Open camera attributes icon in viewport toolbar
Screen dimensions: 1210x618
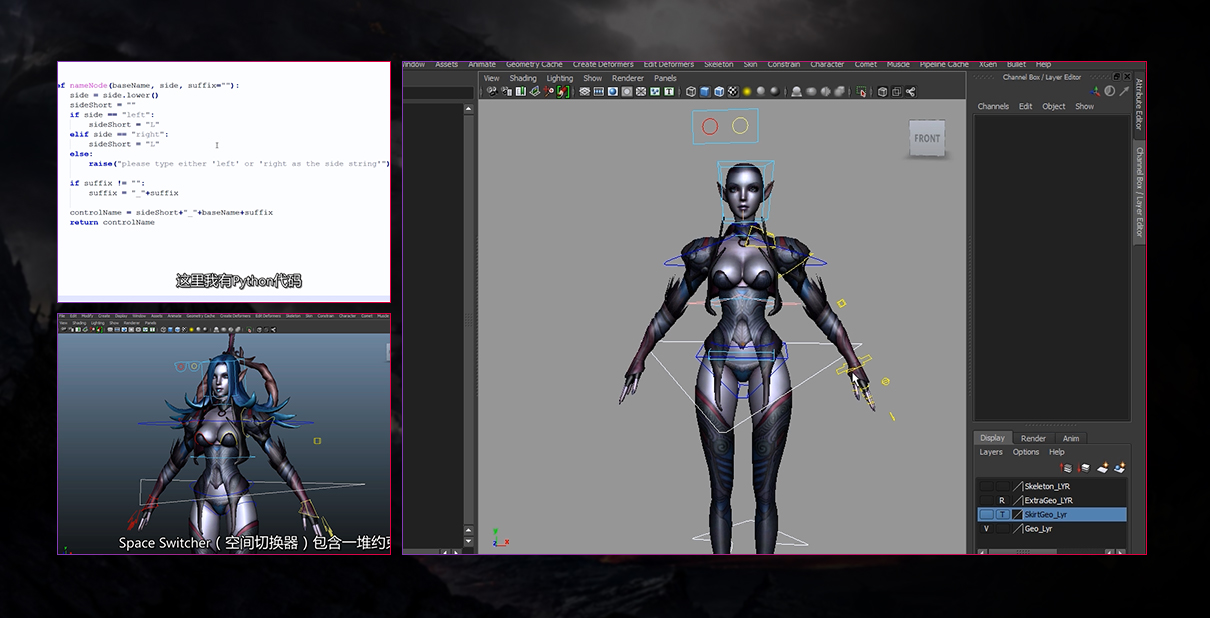coord(506,92)
